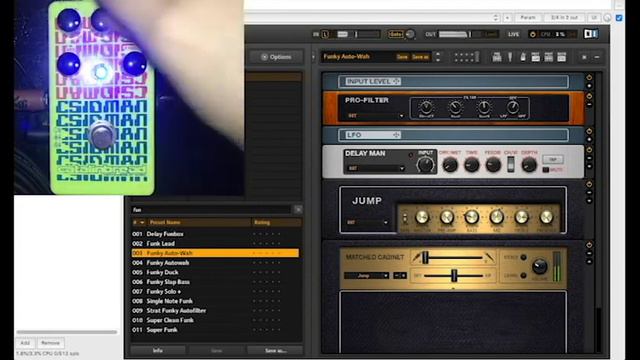Show the tuner via tuning fork icon
Viewport: 640px width, 360px height.
pyautogui.click(x=510, y=57)
